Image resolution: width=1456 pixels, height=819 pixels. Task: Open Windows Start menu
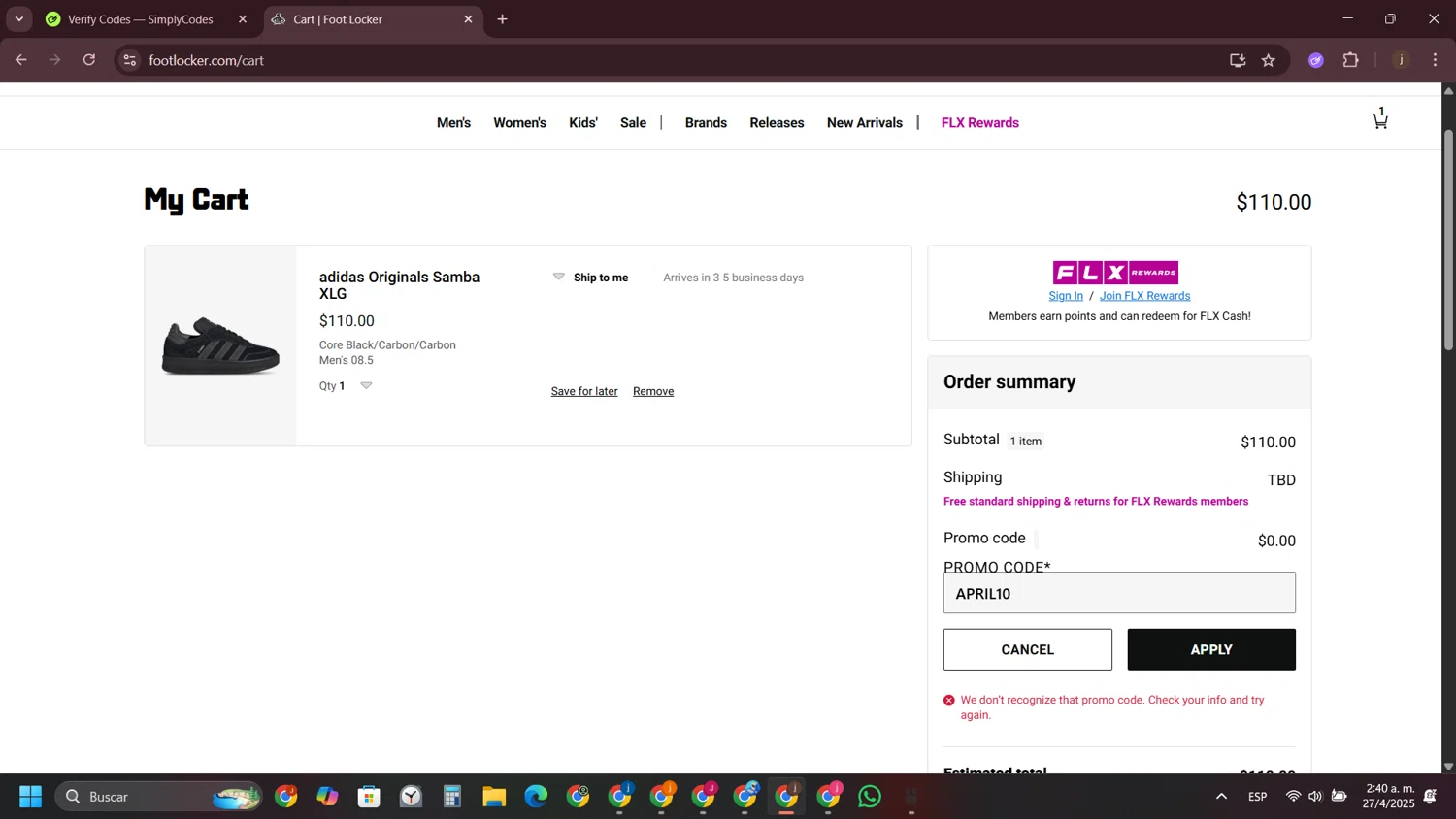point(30,797)
